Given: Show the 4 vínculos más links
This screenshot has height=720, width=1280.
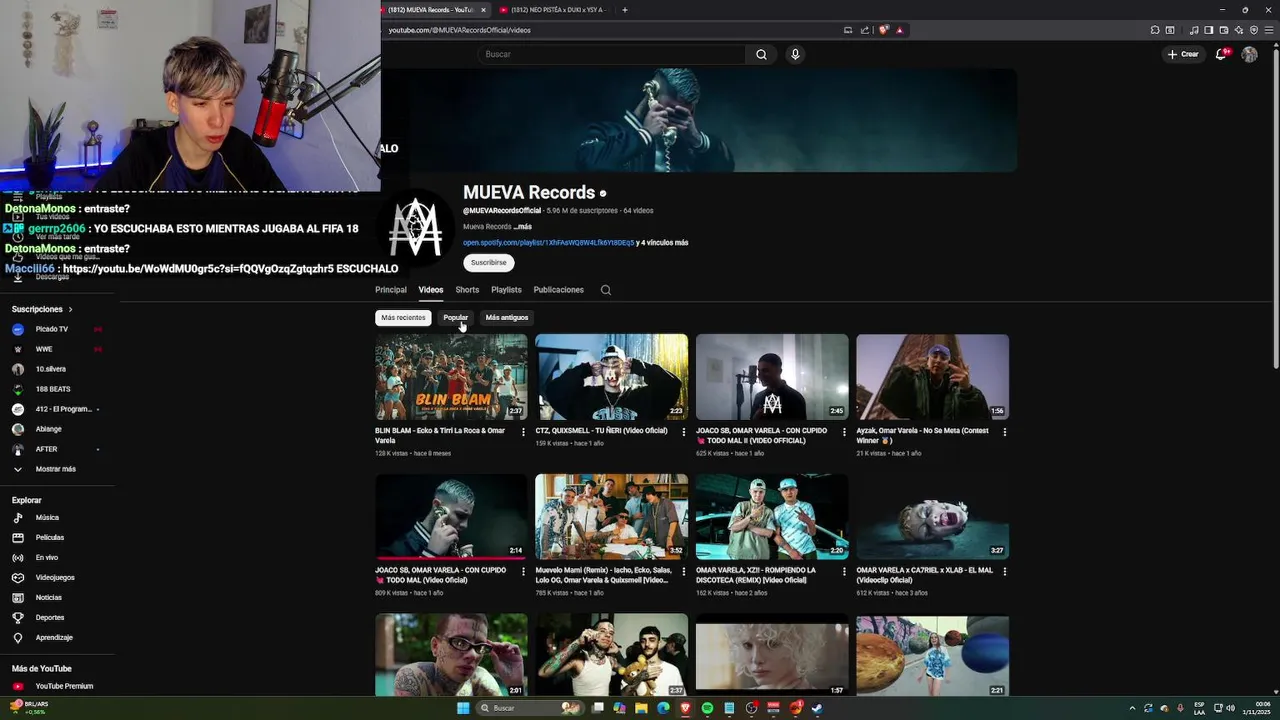Looking at the screenshot, I should tap(664, 242).
